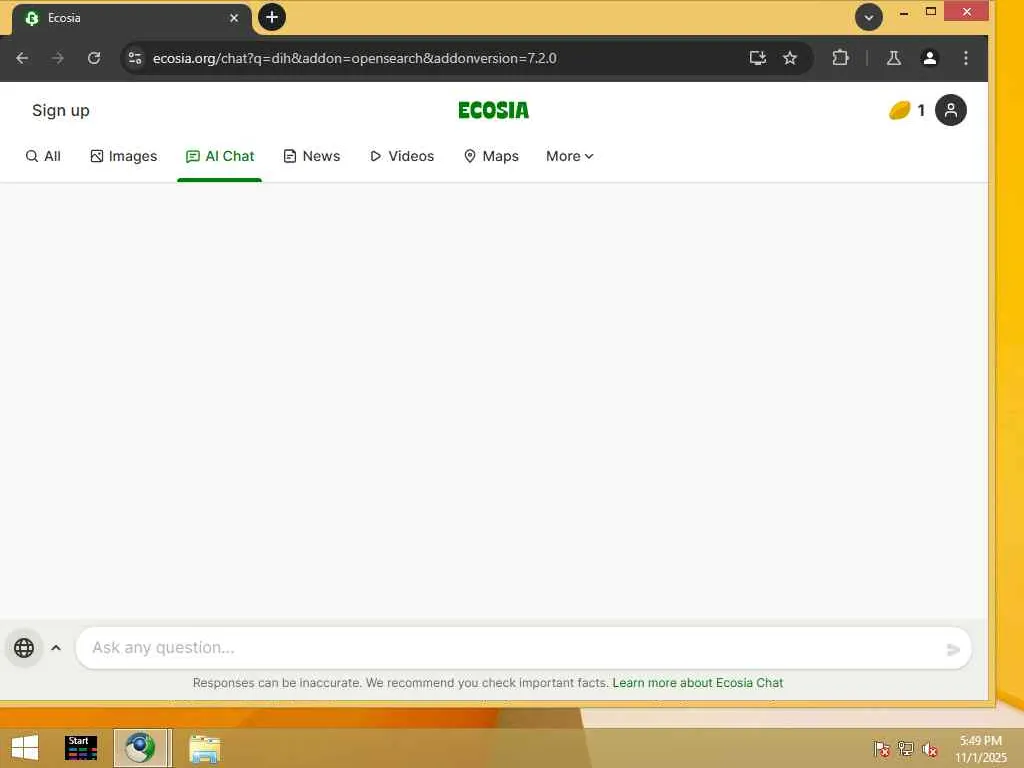Screen dimensions: 1024x768
Task: Open the Ecosia seed counter
Action: click(907, 110)
